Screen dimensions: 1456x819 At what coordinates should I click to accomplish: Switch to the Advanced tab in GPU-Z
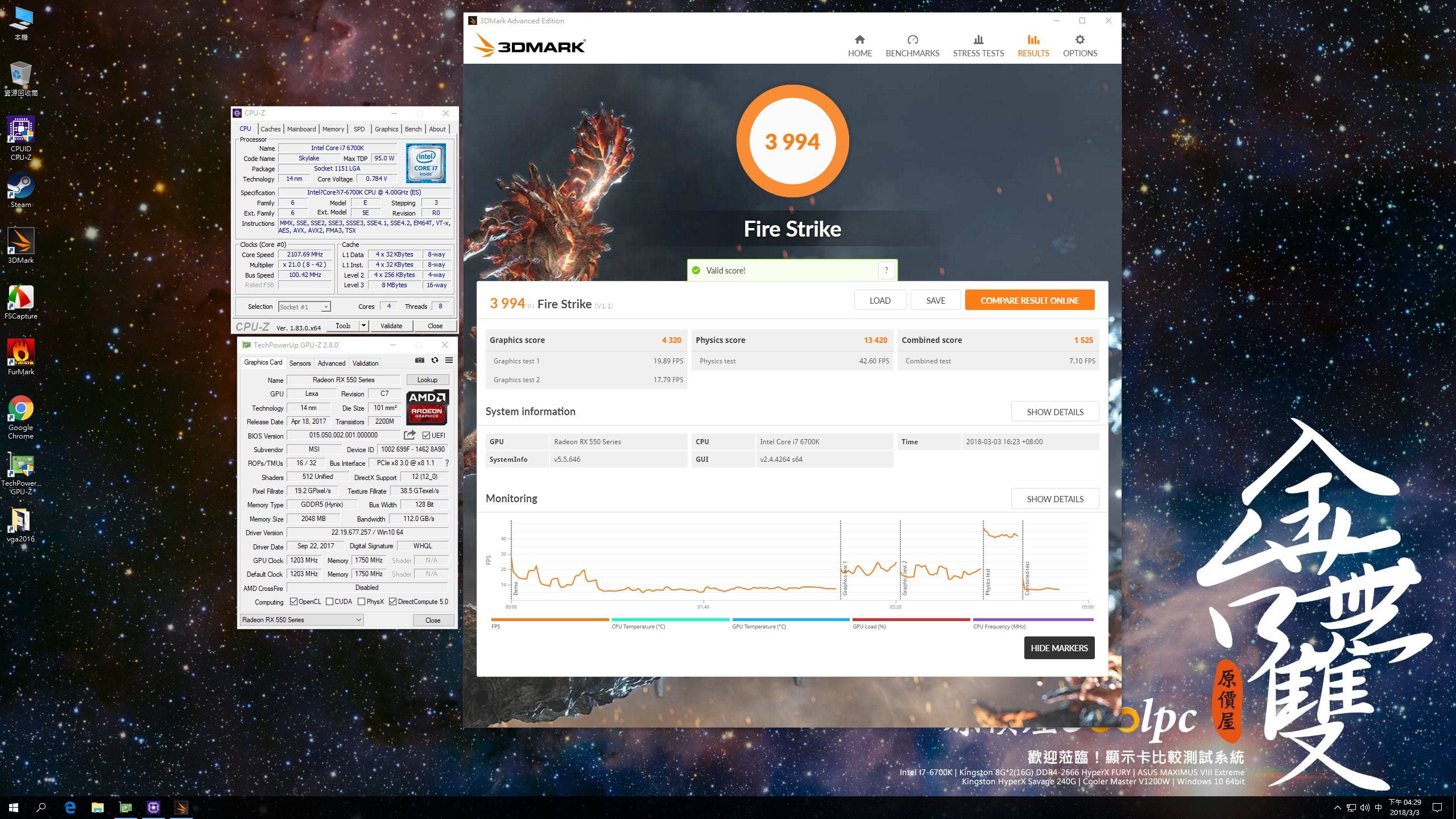point(331,363)
